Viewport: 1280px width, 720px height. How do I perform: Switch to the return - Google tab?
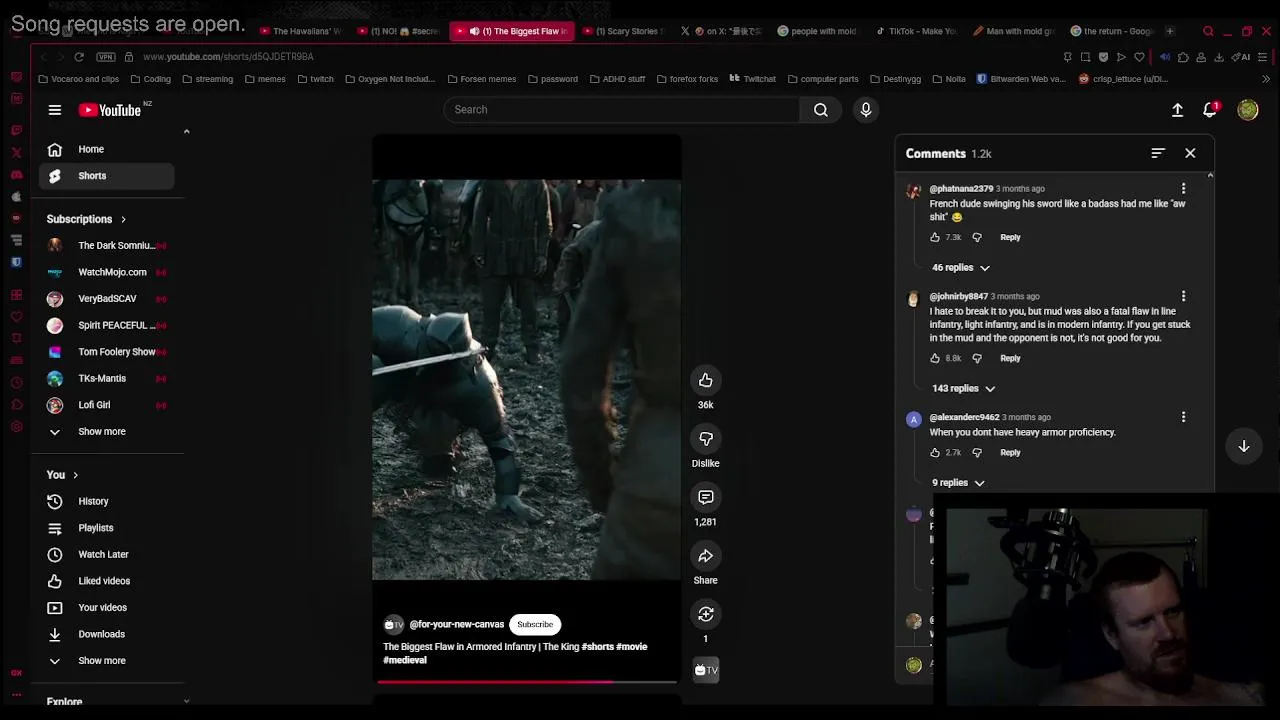1112,31
